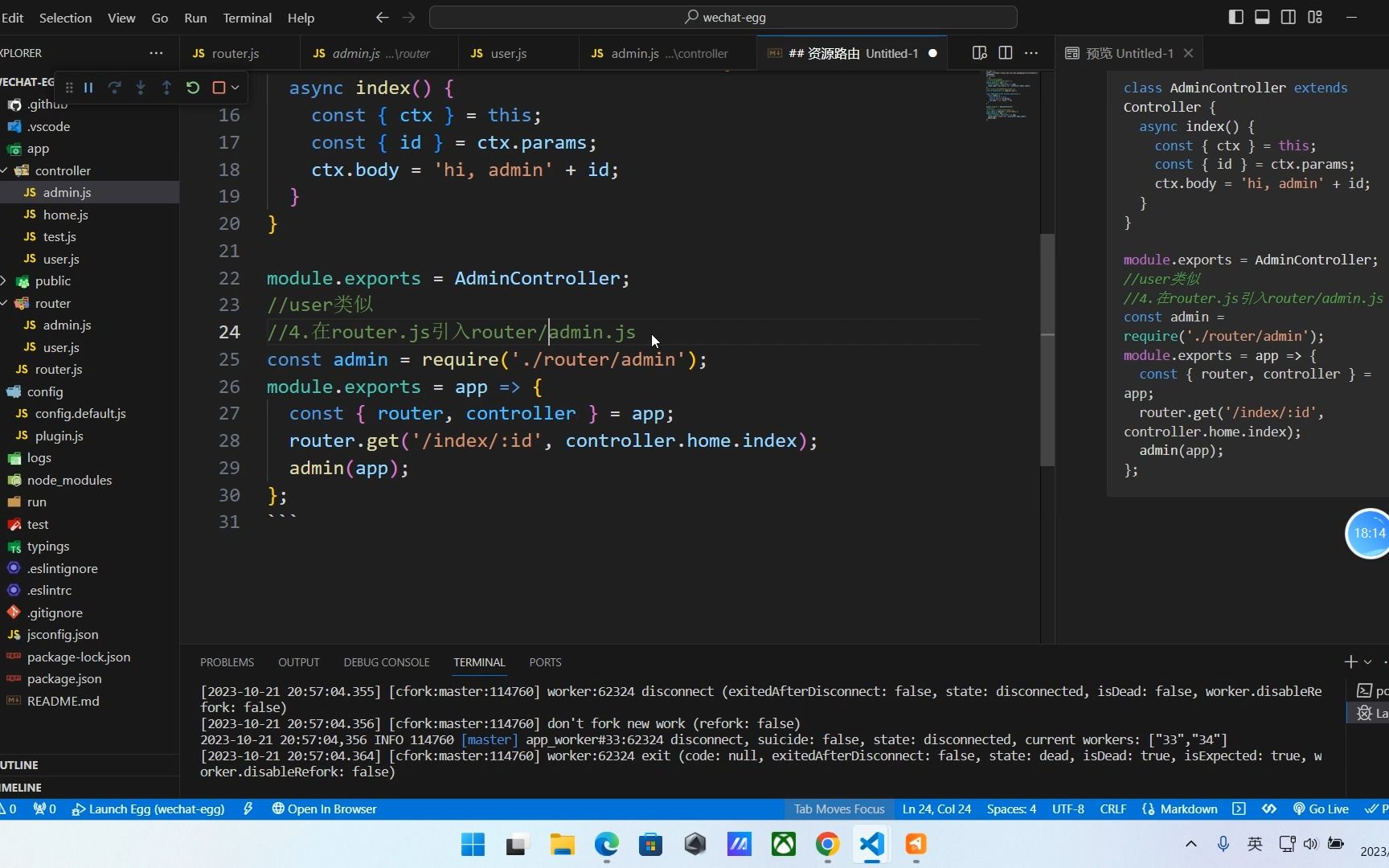Click the debug Step Over icon
The width and height of the screenshot is (1389, 868).
pos(114,88)
